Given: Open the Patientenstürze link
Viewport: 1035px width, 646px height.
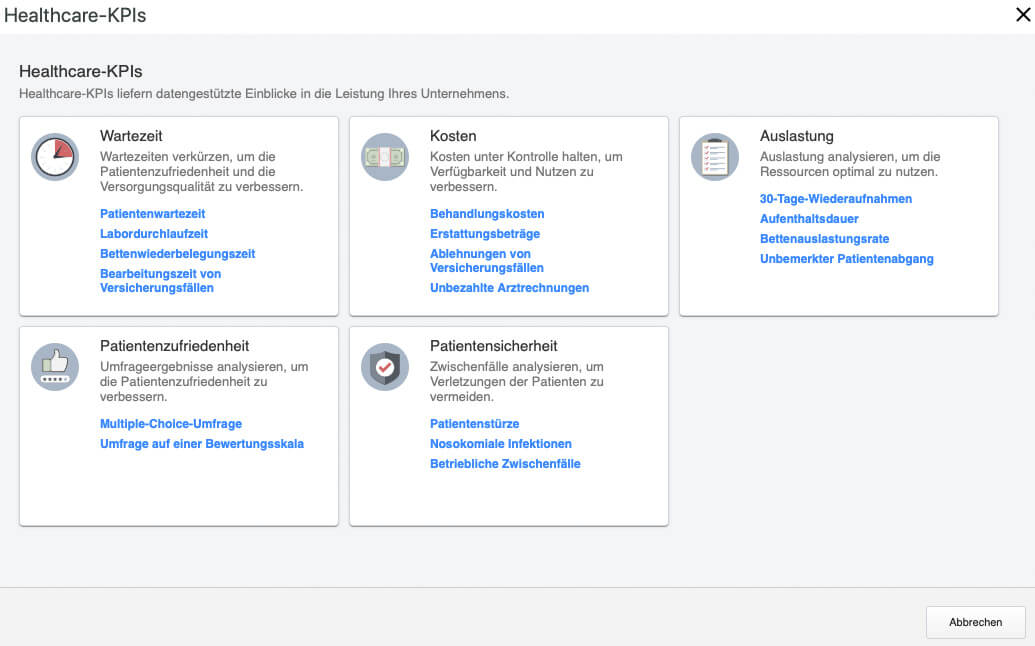Looking at the screenshot, I should coord(475,424).
